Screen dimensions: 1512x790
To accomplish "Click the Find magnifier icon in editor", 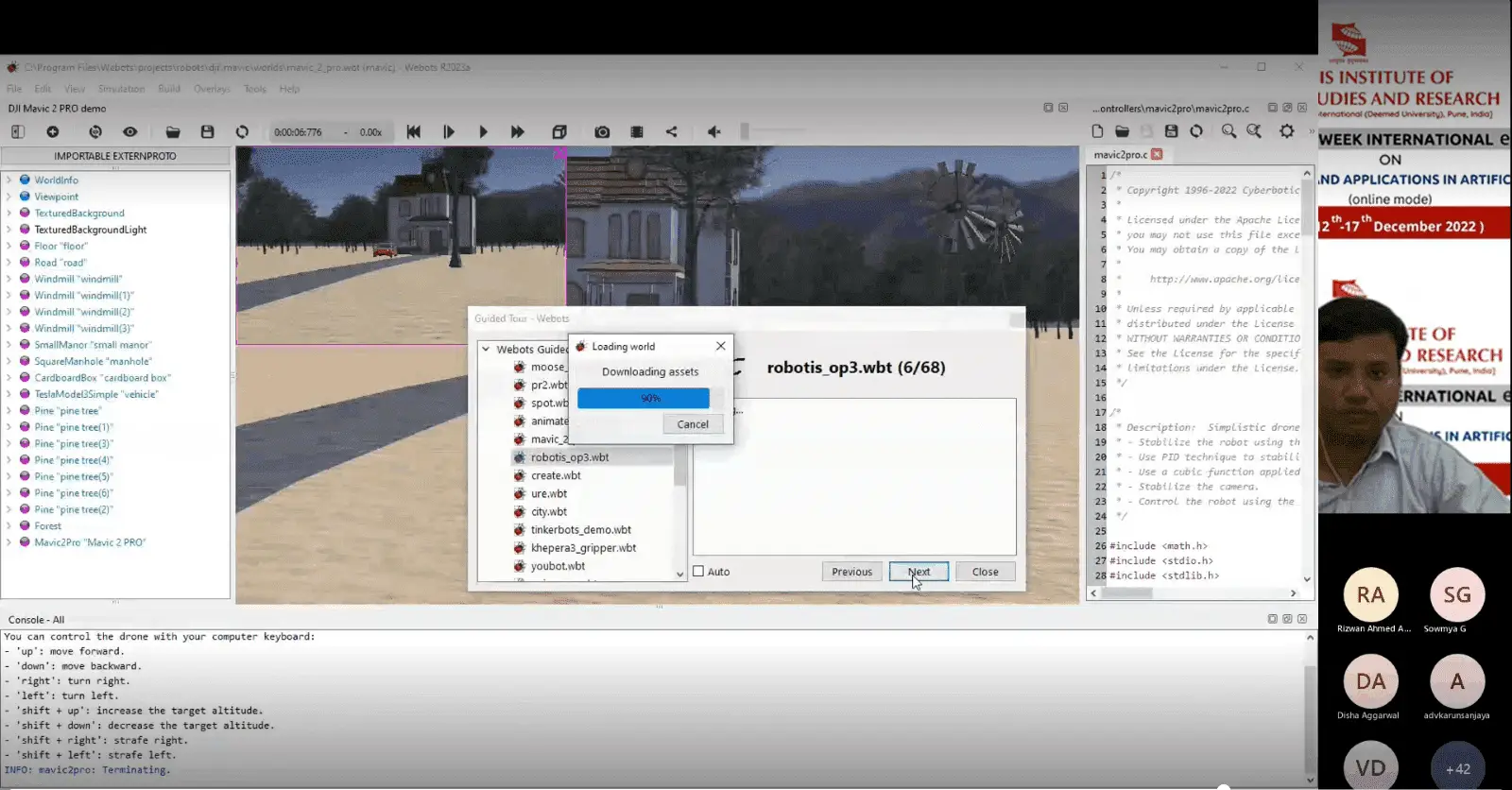I will (1228, 131).
